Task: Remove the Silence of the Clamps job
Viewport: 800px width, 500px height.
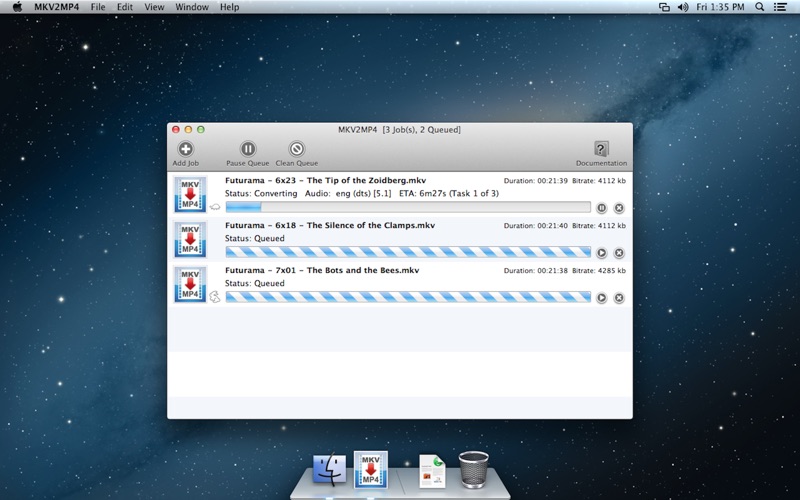Action: (619, 253)
